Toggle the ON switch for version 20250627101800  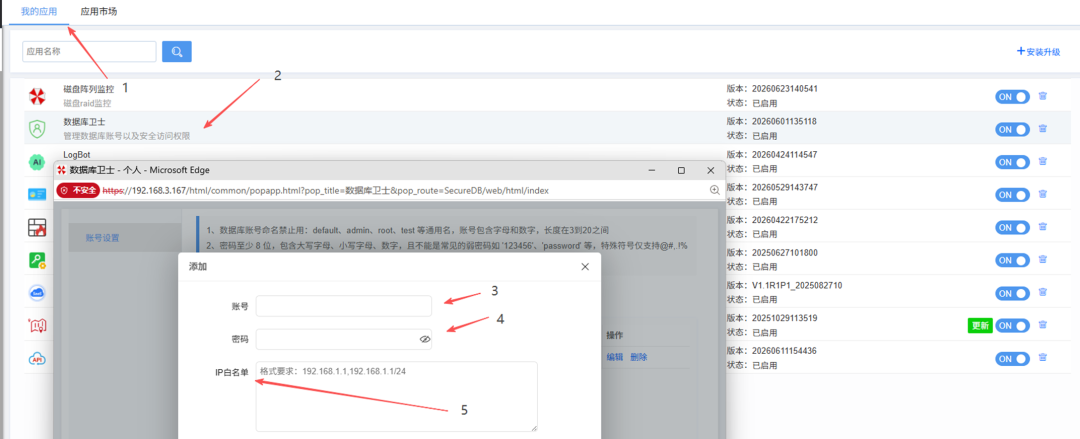pos(1012,261)
